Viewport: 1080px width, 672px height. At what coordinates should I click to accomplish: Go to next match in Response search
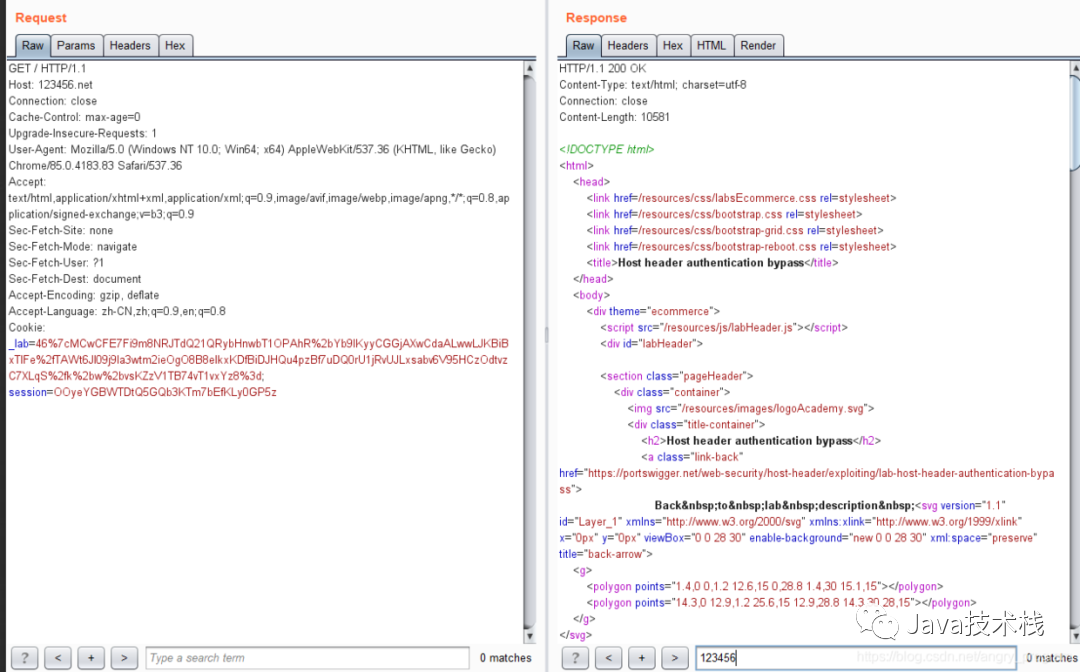674,658
